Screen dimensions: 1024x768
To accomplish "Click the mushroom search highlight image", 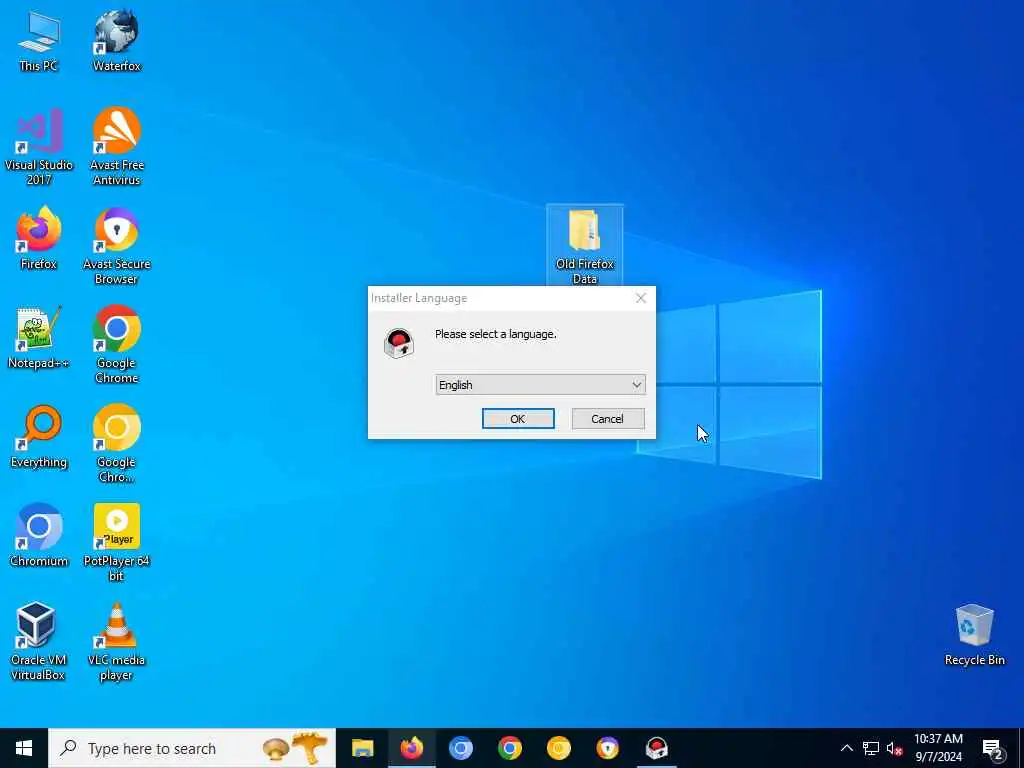I will point(295,748).
